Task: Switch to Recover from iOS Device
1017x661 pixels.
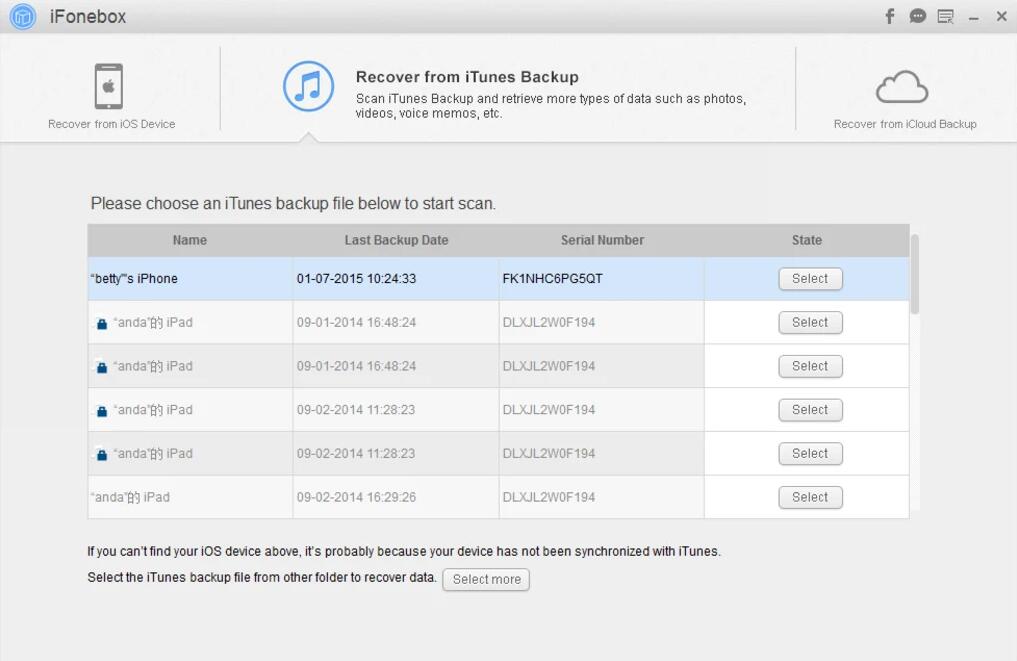Action: (111, 95)
